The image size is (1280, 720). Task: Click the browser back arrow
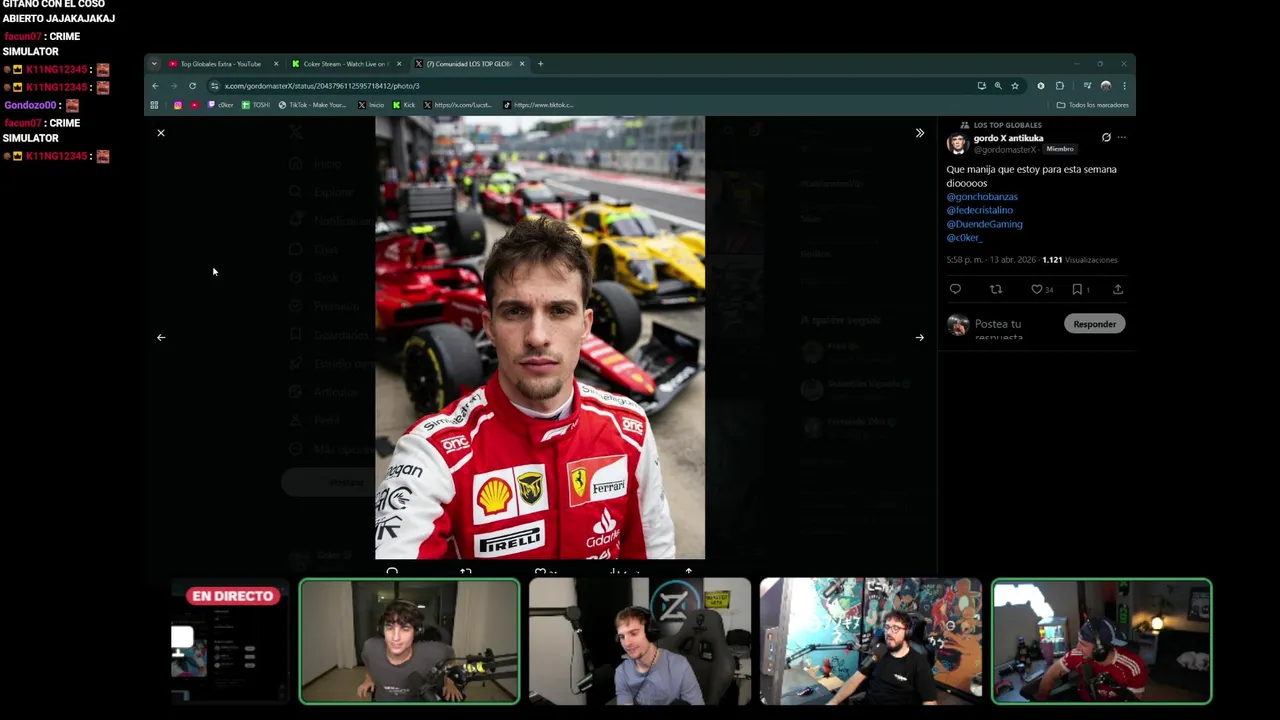point(155,86)
